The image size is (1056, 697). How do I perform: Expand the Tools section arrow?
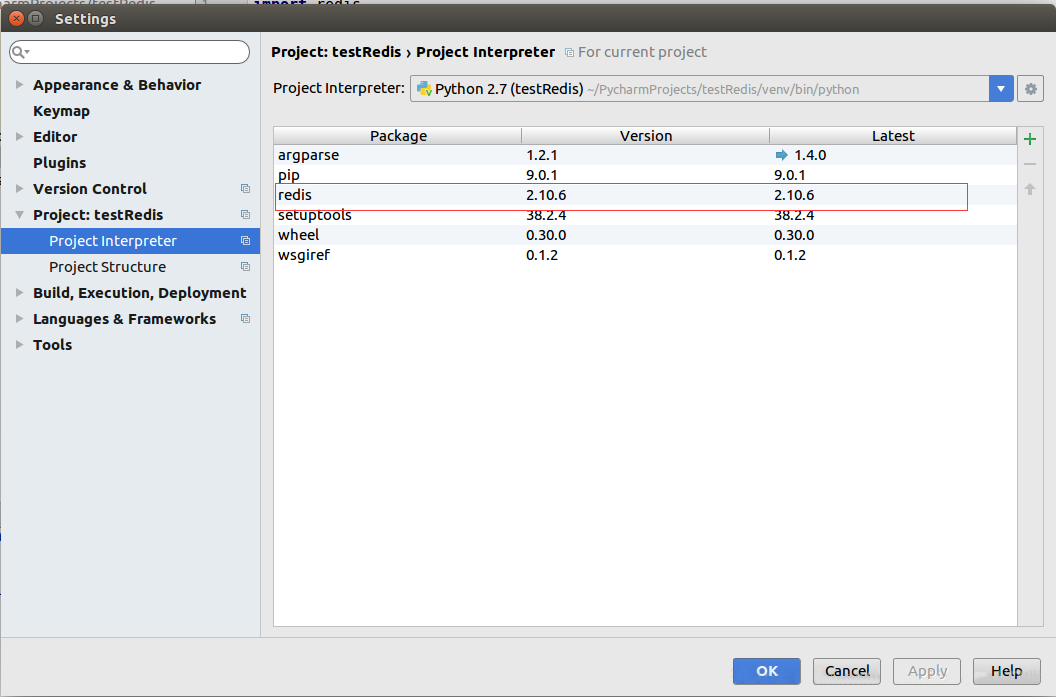(20, 345)
